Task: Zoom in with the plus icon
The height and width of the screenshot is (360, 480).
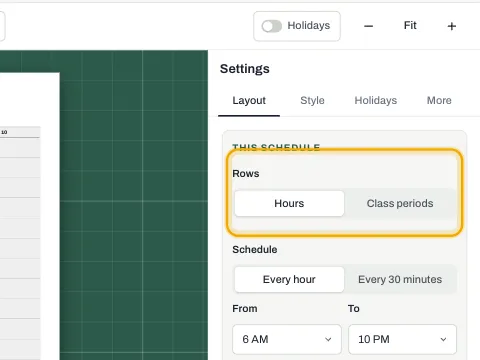Action: pyautogui.click(x=452, y=26)
